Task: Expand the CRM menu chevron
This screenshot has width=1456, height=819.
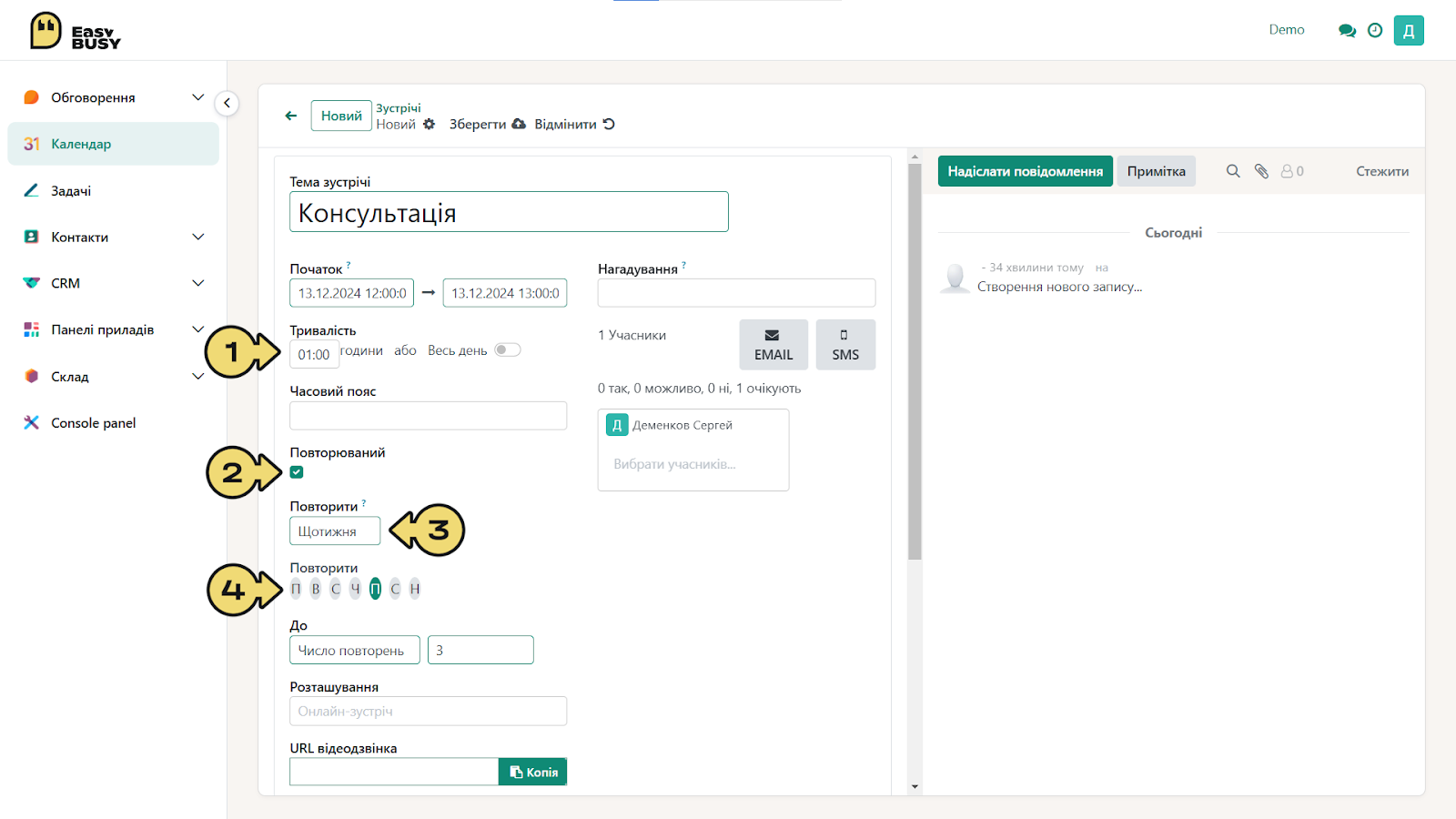Action: pos(197,283)
